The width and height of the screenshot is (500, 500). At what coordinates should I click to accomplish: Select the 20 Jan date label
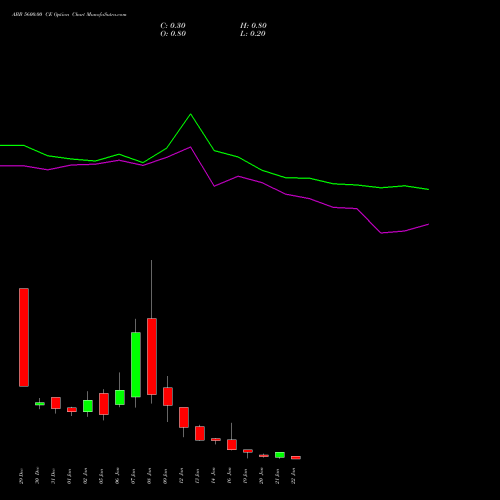pos(261,476)
